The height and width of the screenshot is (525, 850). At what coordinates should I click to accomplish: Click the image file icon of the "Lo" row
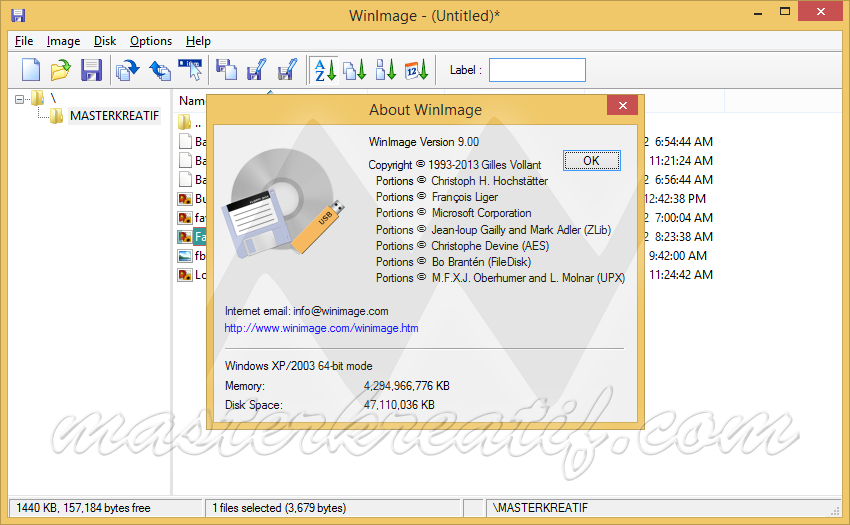pos(185,274)
